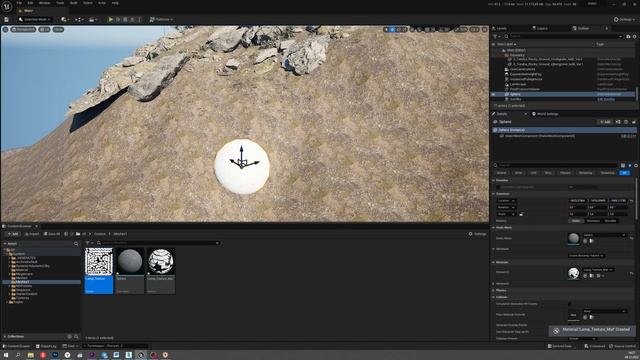
Task: Open the material slot asset dropdown
Action: pyautogui.click(x=599, y=270)
